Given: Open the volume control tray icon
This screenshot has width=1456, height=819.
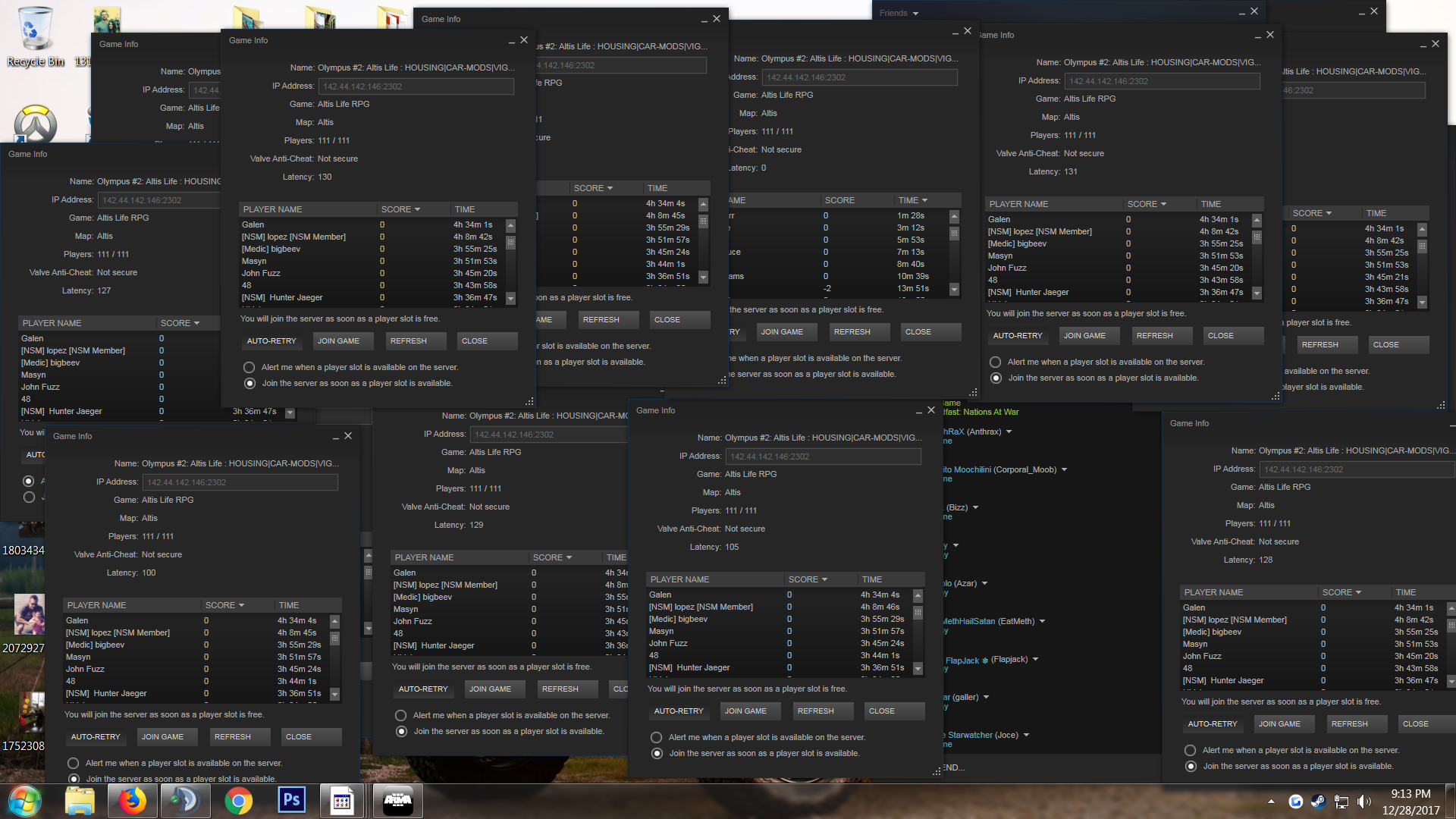Looking at the screenshot, I should click(x=1363, y=802).
